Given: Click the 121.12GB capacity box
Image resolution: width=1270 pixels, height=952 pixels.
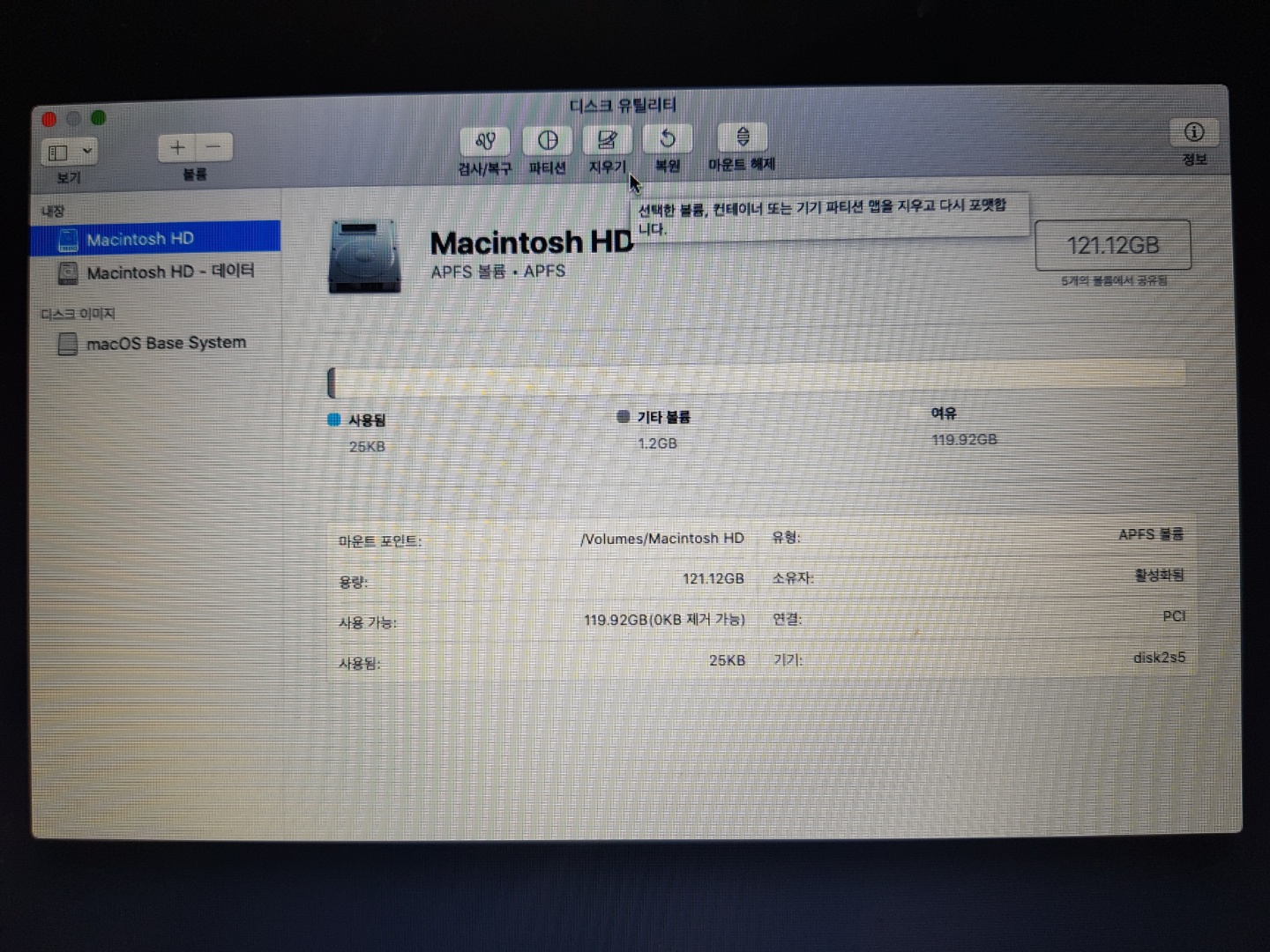Looking at the screenshot, I should pos(1113,245).
